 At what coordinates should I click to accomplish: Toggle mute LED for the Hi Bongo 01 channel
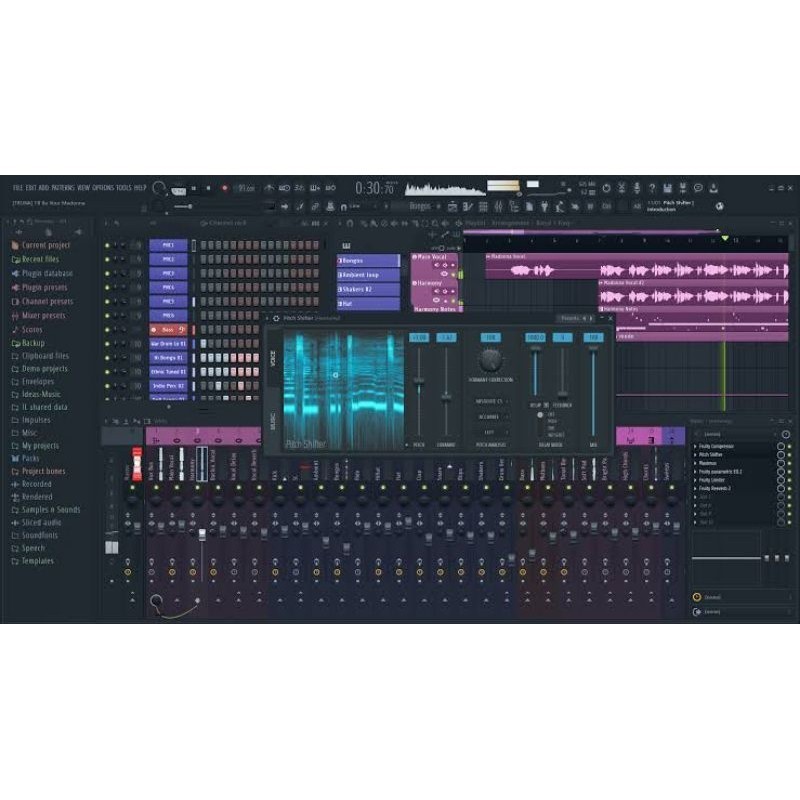(107, 358)
